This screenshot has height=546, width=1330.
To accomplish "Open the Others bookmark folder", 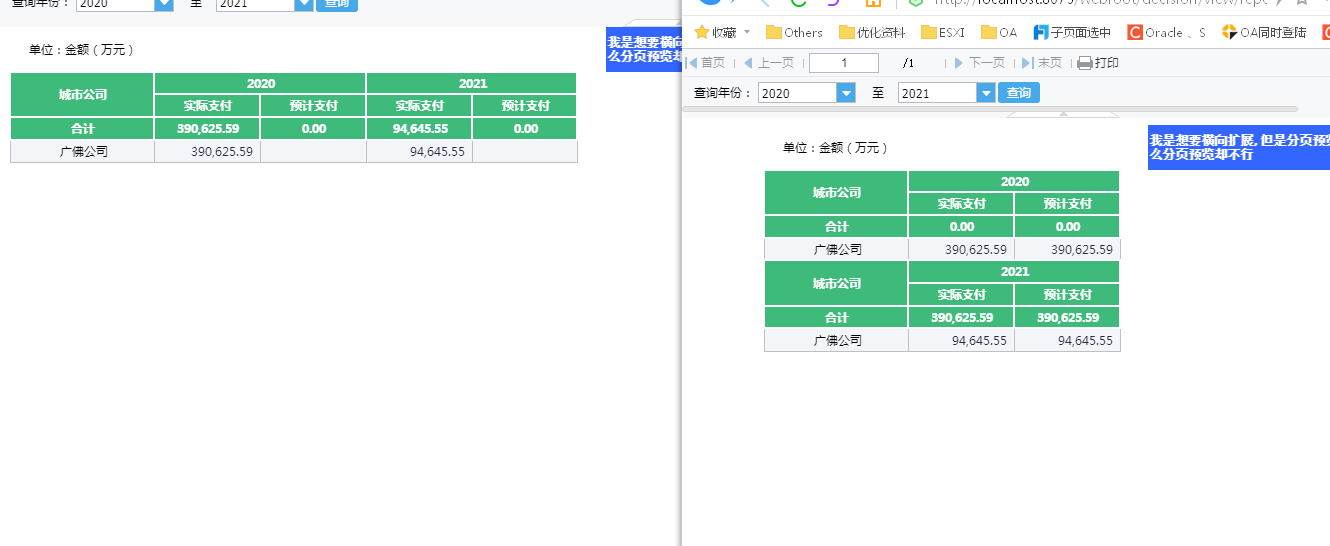I will (x=794, y=32).
